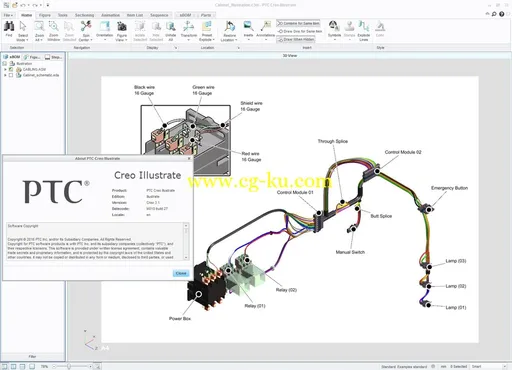Open the Orientation tool
512x370 pixels.
click(x=104, y=31)
